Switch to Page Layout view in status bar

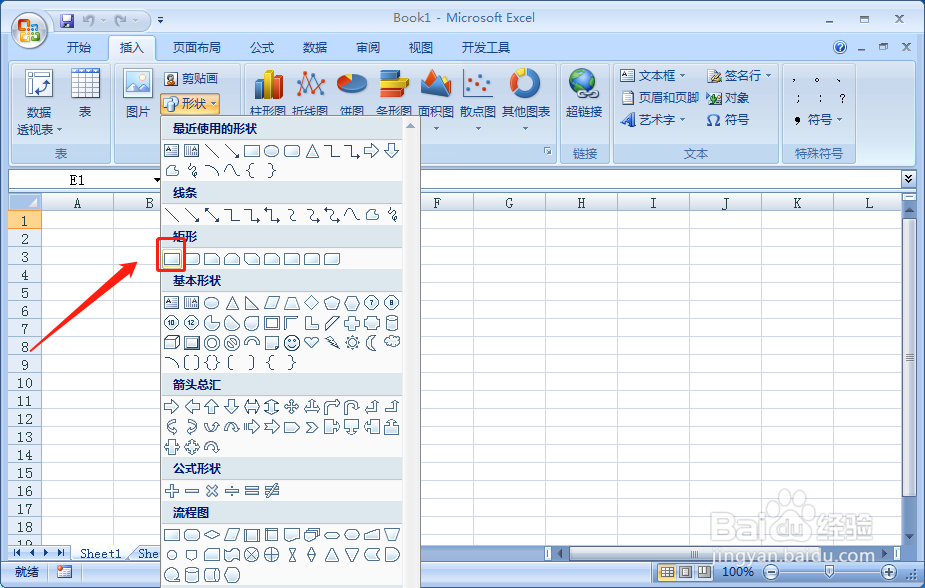click(685, 571)
